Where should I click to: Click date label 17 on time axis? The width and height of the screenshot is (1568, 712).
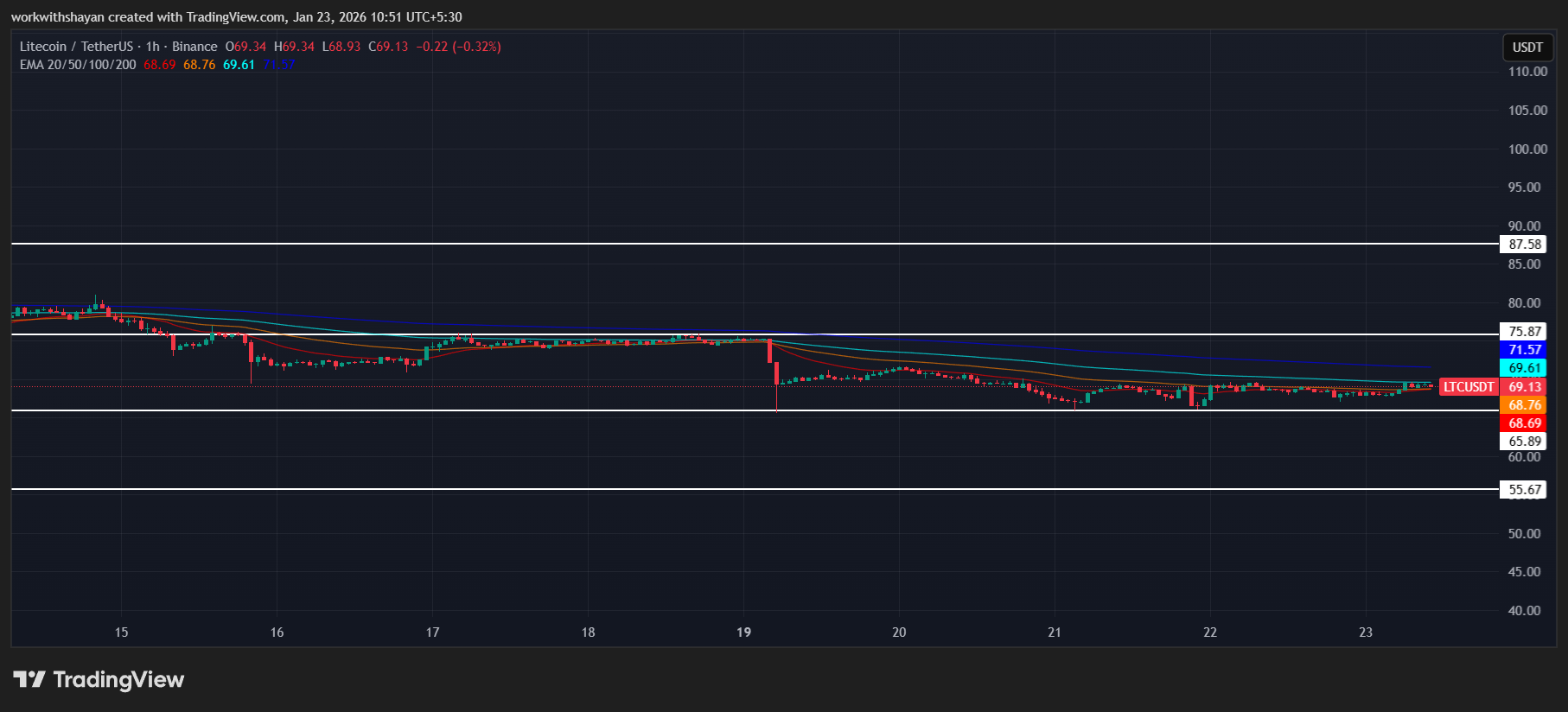pos(432,633)
